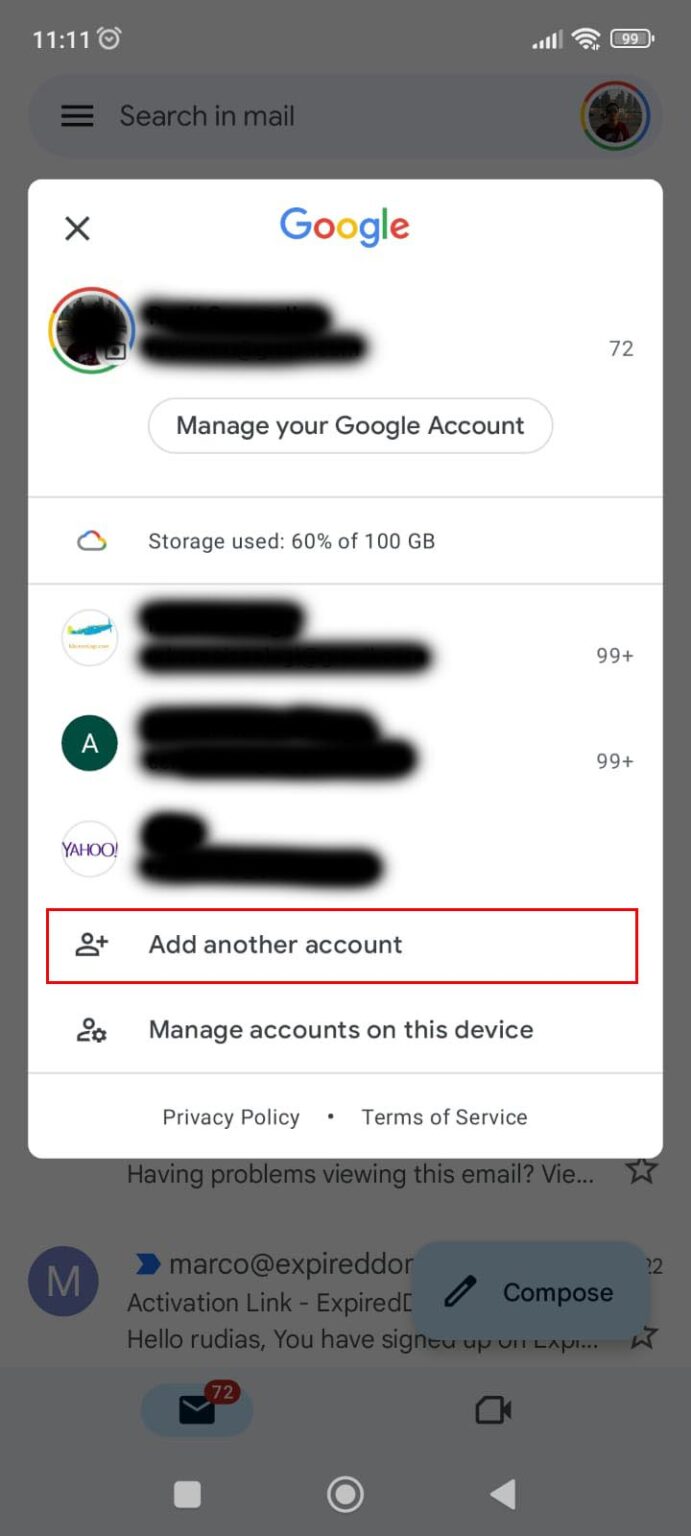Select the Compose pencil icon
This screenshot has width=691, height=1536.
(459, 1291)
